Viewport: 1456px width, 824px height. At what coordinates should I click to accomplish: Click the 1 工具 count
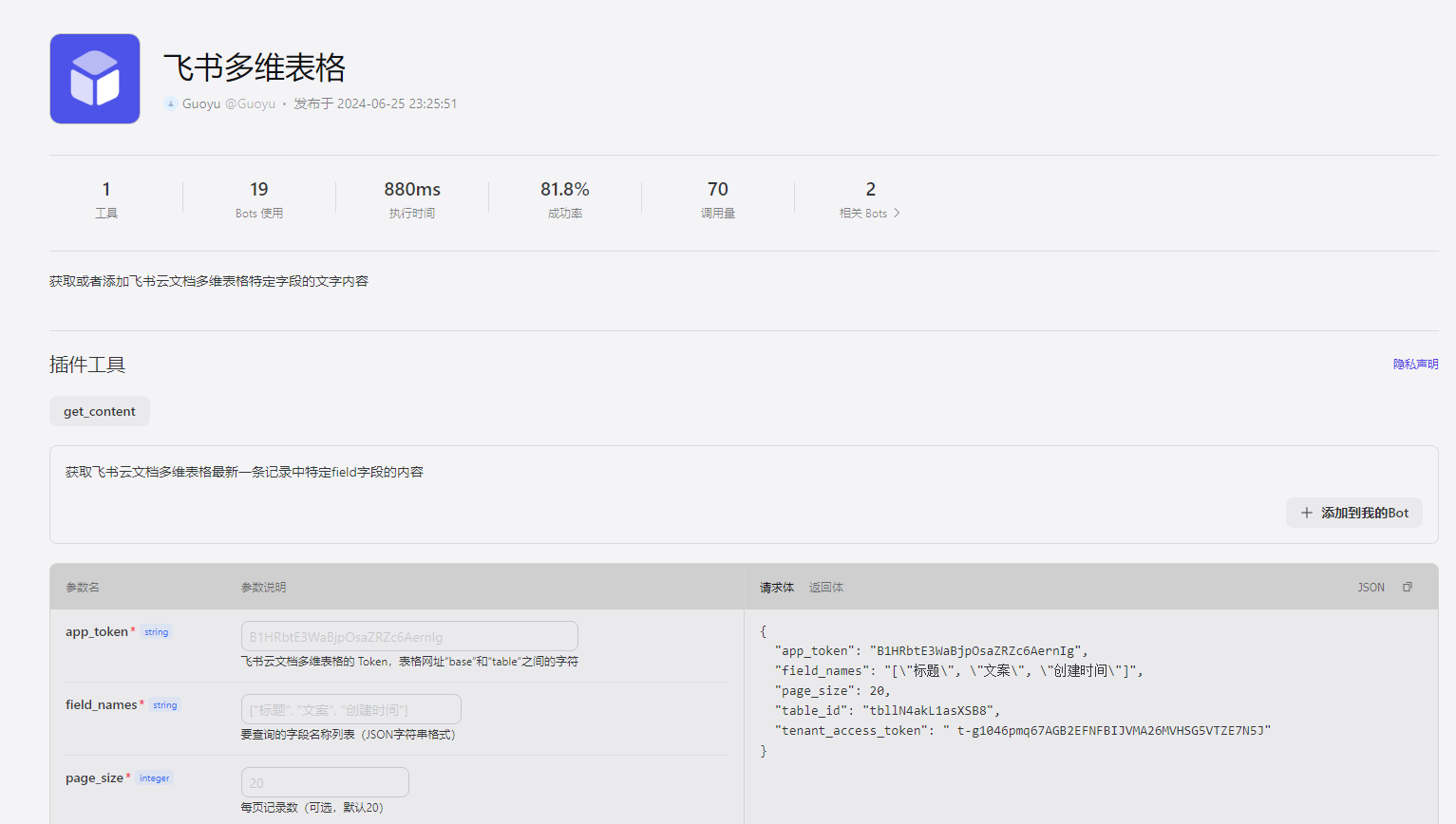coord(106,190)
